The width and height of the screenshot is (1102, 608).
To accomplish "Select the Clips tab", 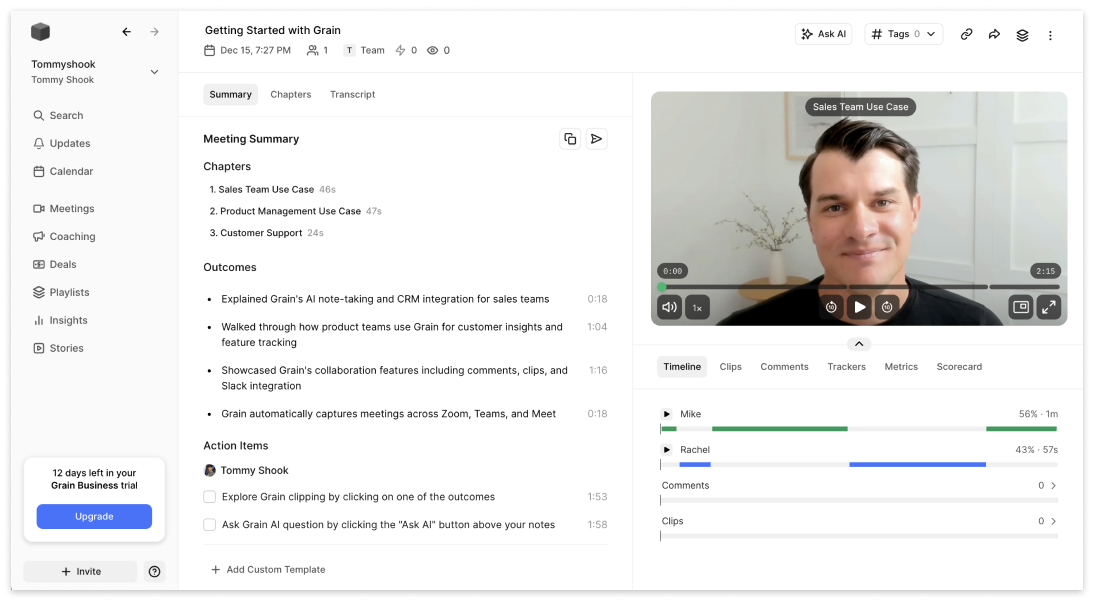I will point(731,367).
